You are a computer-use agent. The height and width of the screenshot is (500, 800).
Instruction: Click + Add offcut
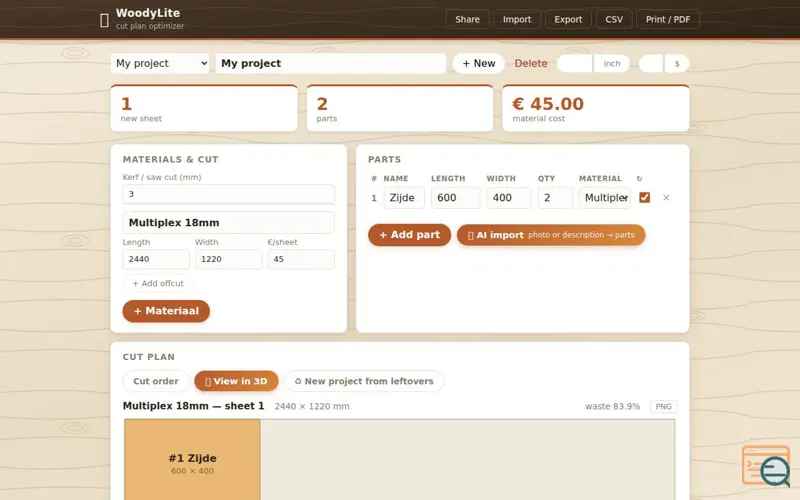158,283
